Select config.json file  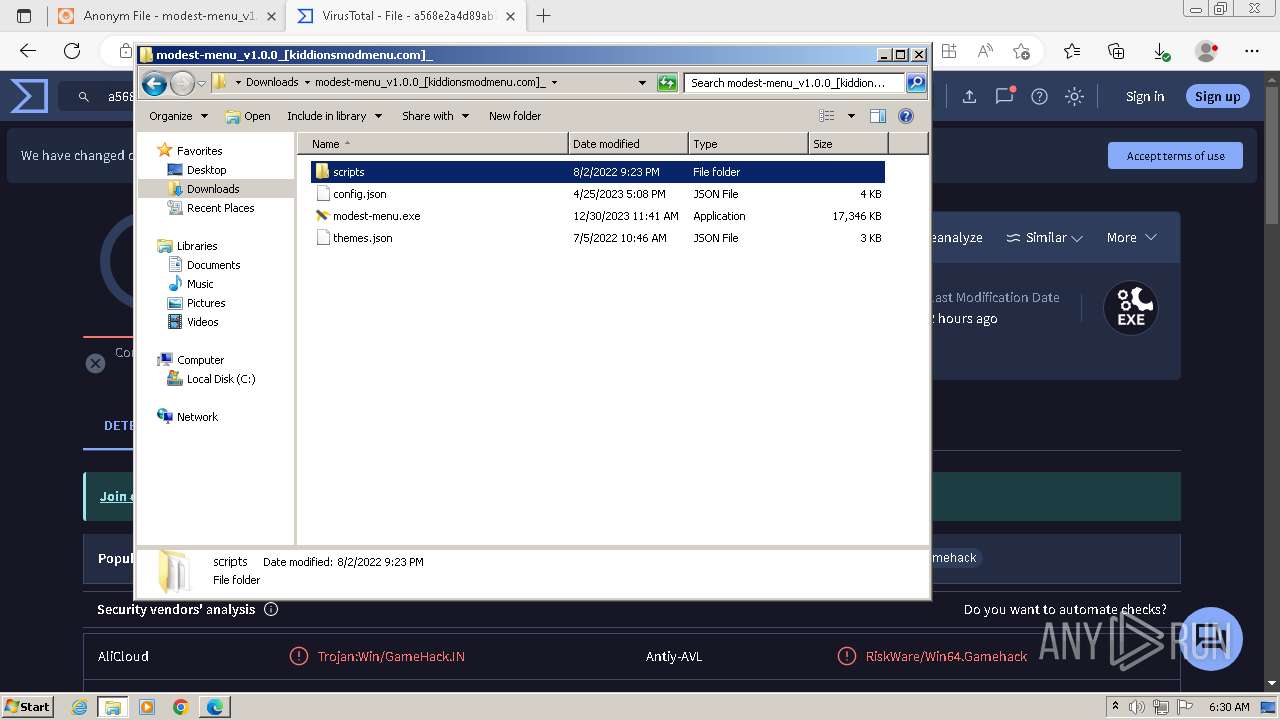(598, 194)
